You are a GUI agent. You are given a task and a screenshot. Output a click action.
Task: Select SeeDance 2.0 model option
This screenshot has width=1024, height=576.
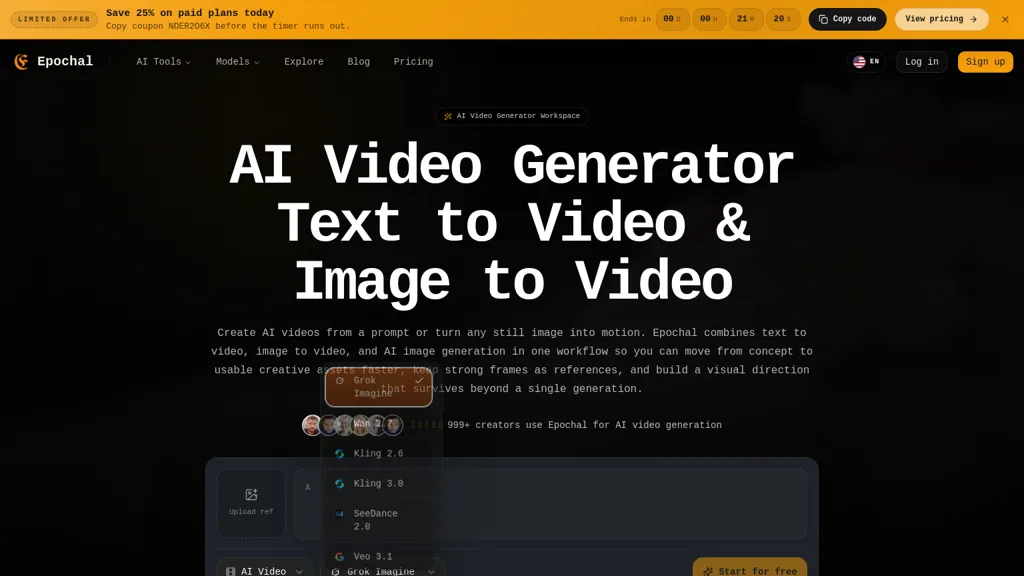tap(379, 520)
